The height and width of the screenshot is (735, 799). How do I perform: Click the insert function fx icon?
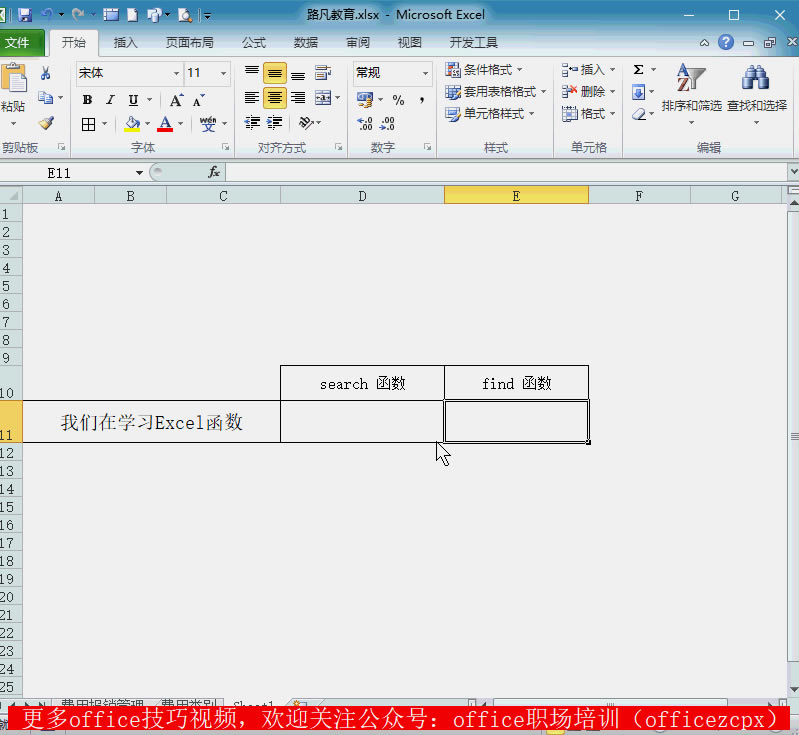tap(213, 172)
